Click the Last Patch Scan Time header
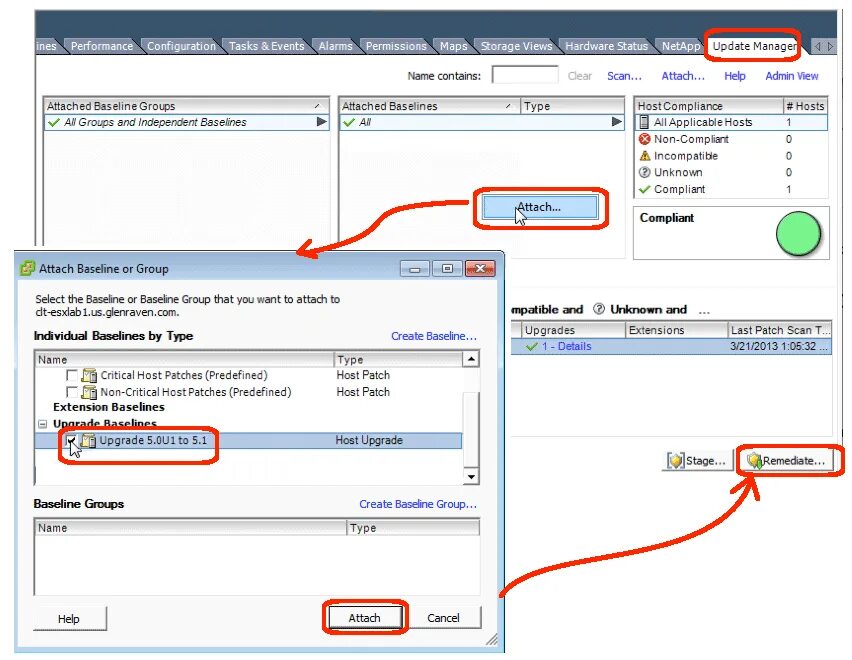 (779, 330)
